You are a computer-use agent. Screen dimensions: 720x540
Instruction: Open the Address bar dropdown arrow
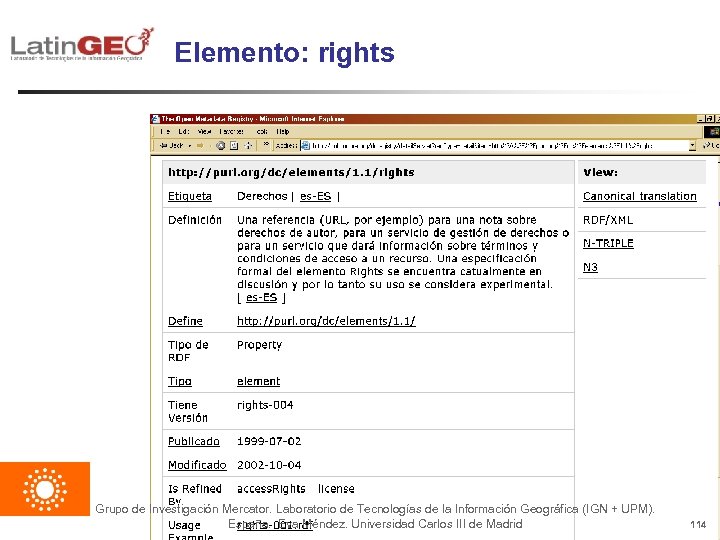point(692,146)
